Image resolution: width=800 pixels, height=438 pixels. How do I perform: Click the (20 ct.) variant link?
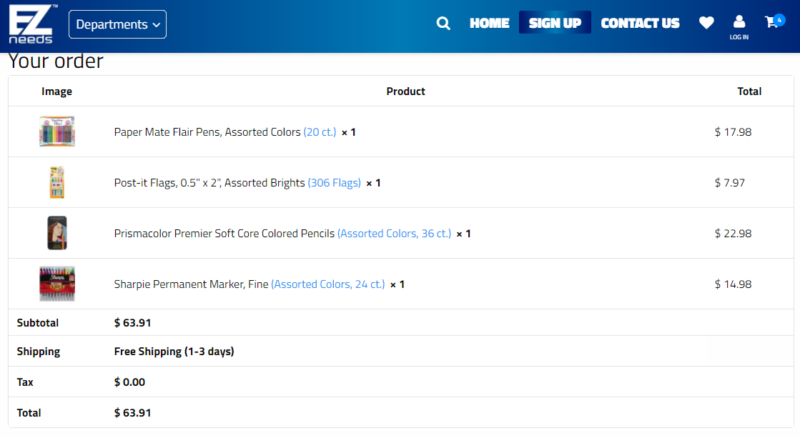click(x=320, y=132)
